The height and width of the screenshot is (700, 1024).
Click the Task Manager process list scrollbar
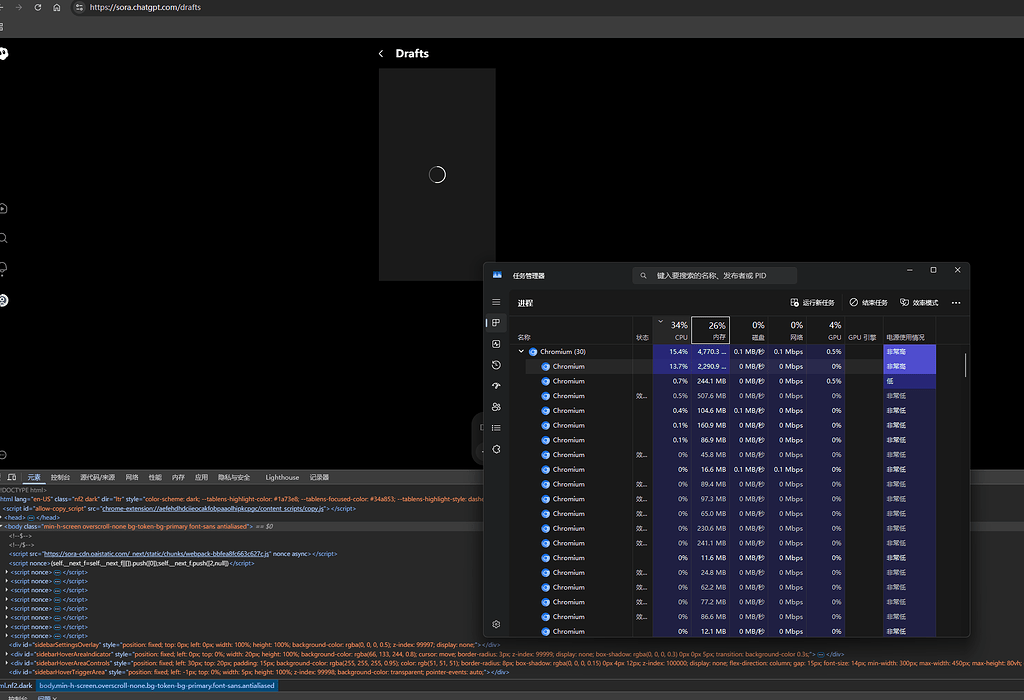point(965,366)
